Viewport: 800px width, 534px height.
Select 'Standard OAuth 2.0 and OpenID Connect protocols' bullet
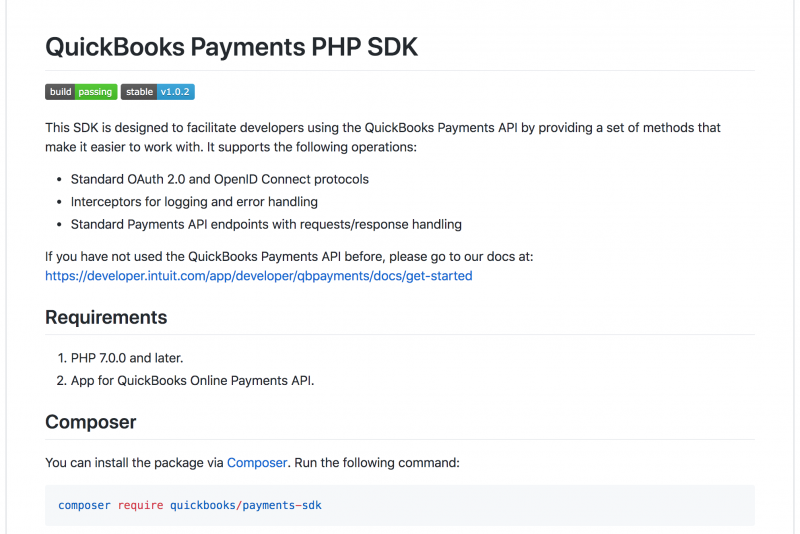(219, 180)
